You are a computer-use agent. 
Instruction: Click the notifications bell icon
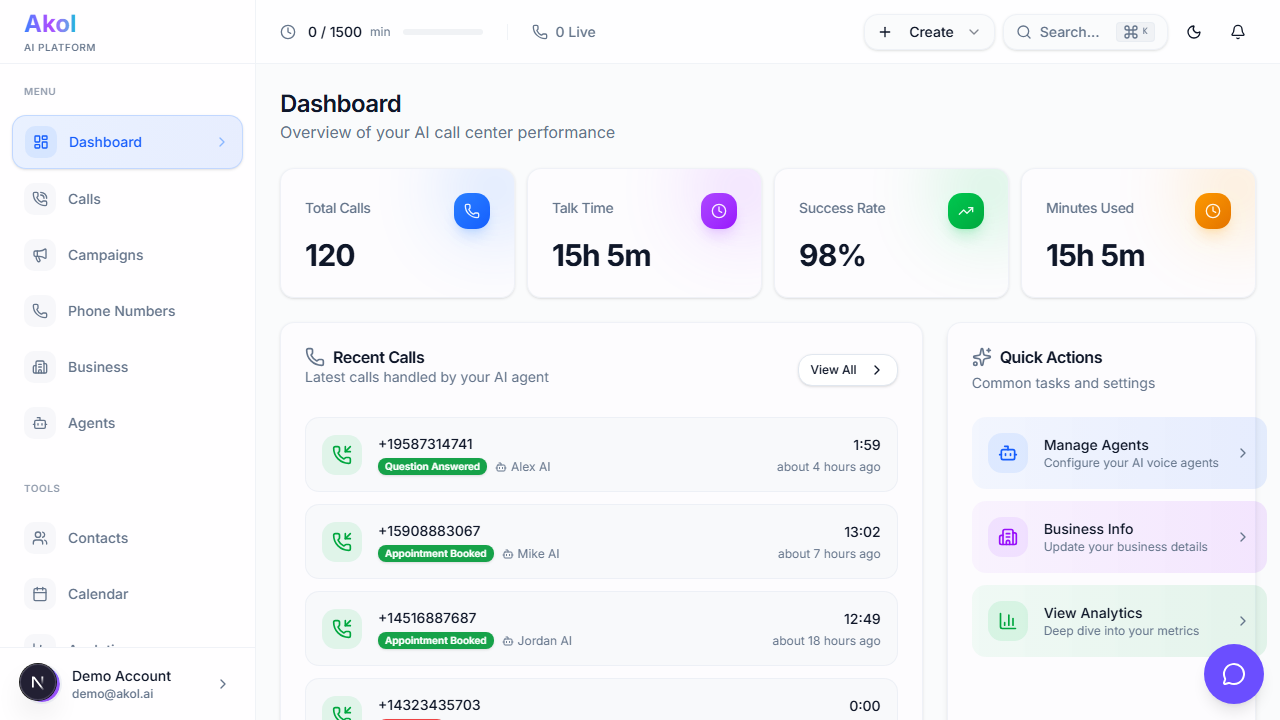pyautogui.click(x=1238, y=32)
